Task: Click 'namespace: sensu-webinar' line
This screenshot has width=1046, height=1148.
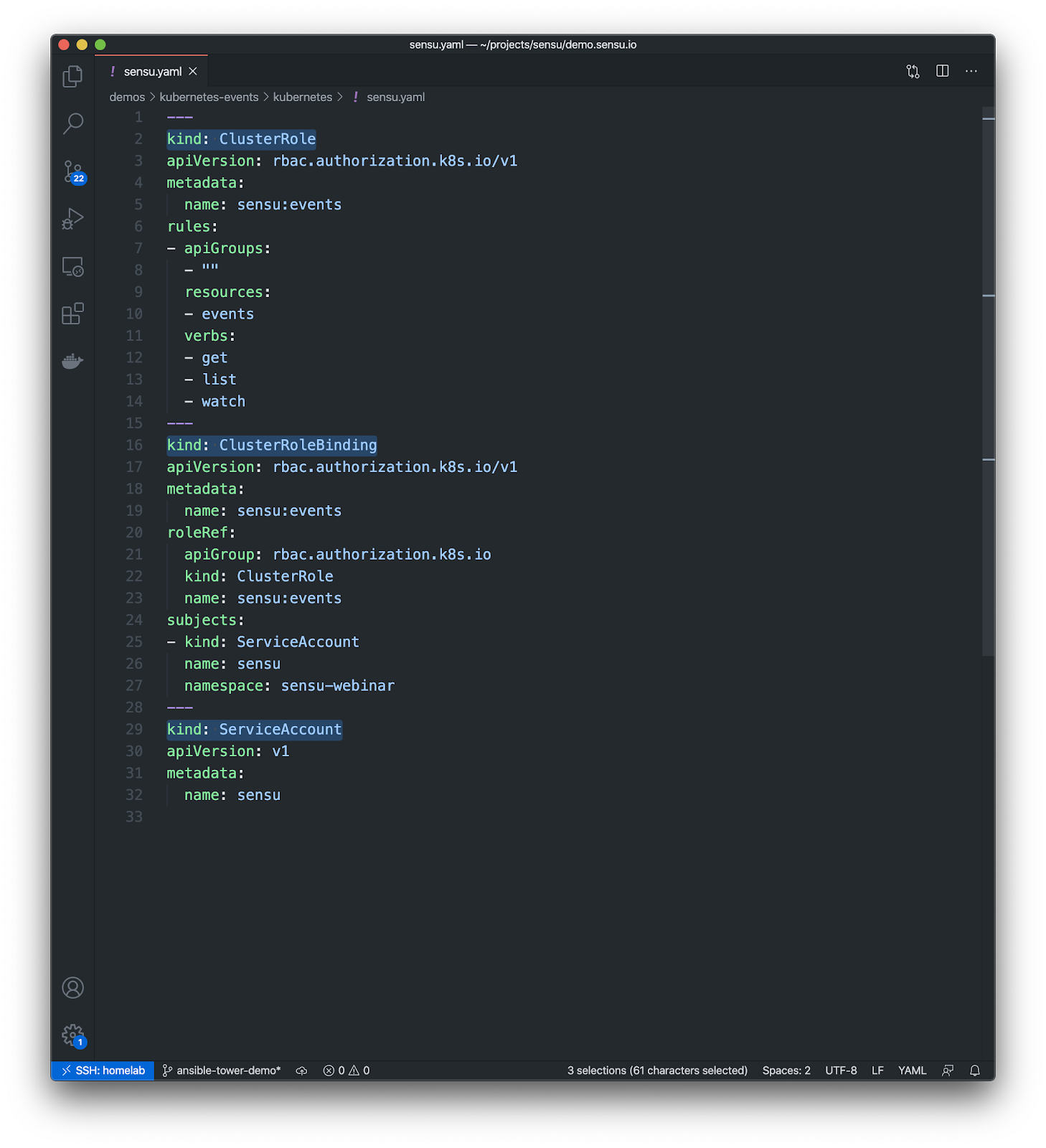Action: 289,686
